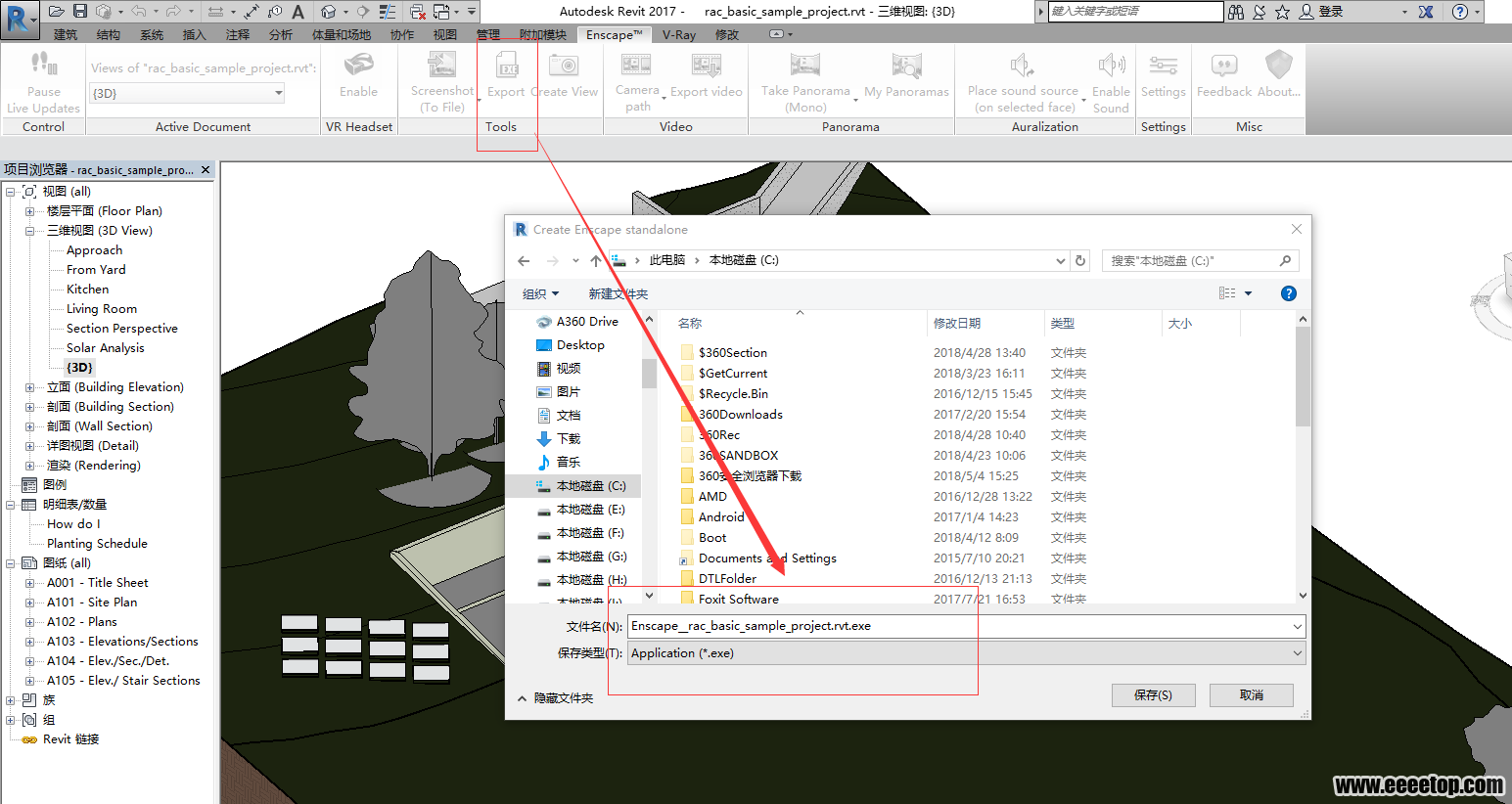
Task: Expand 楼层平面 (Floor Plan) tree node
Action: [x=29, y=211]
